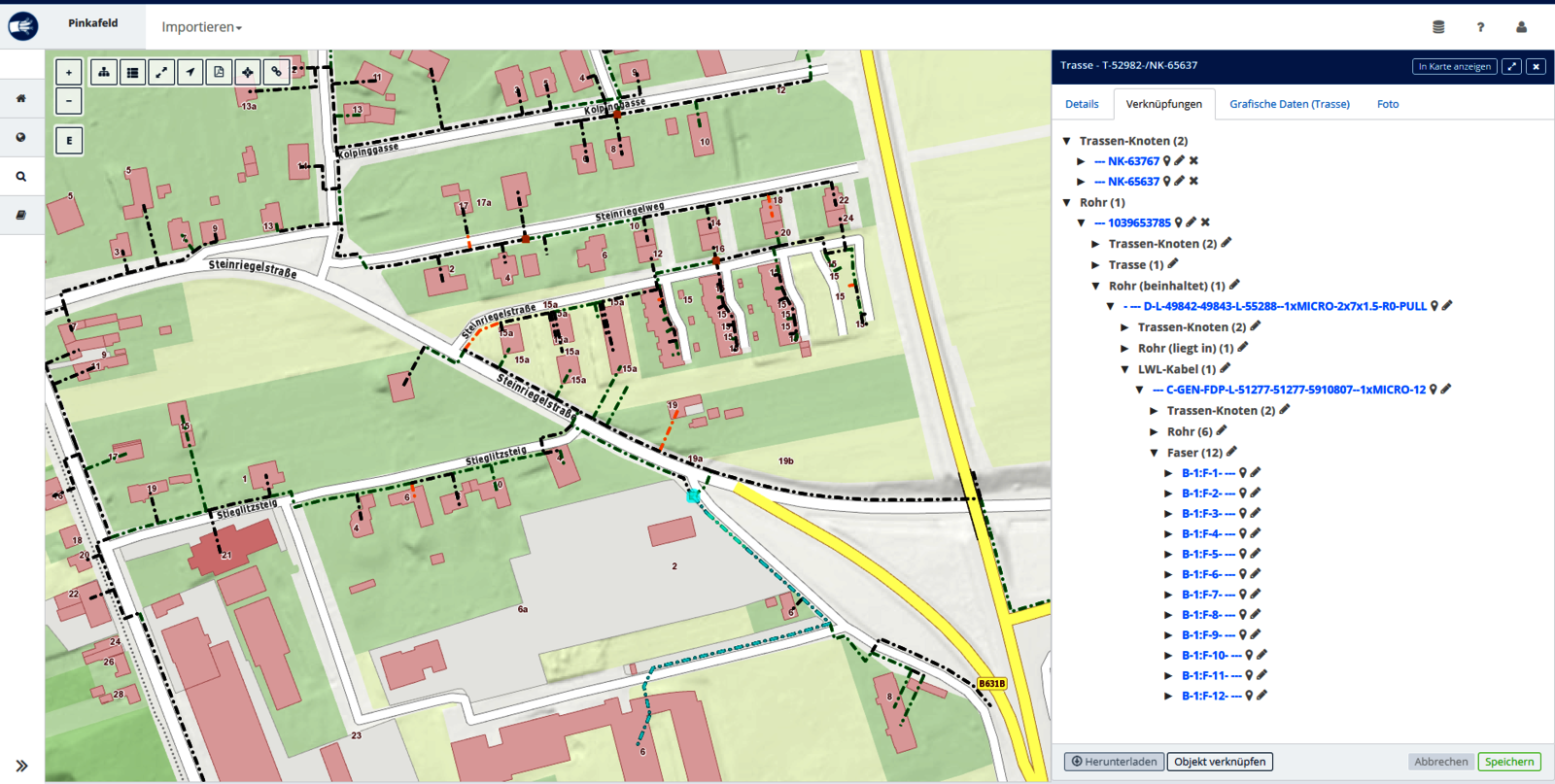Screen dimensions: 1555x784
Task: Click the PDF export icon in map toolbar
Action: (219, 72)
